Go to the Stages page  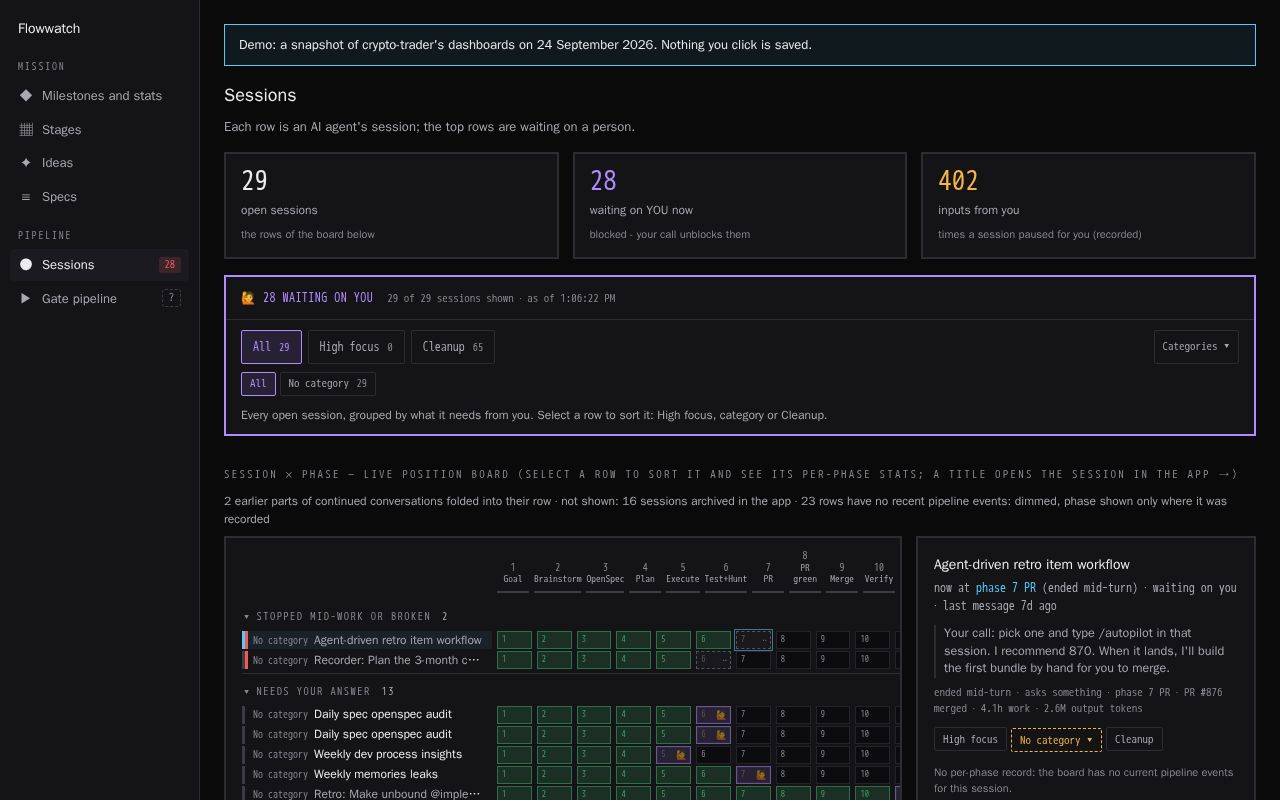pos(100,130)
